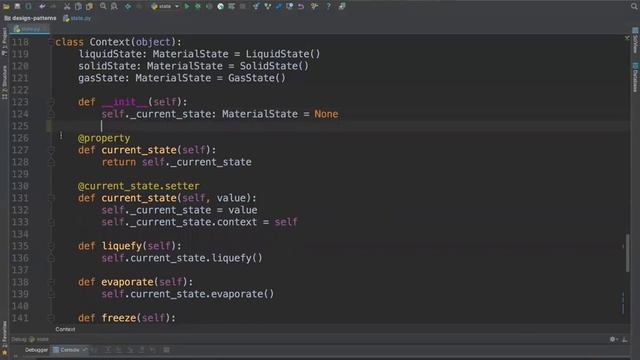Open debug panel gear settings

click(x=613, y=340)
